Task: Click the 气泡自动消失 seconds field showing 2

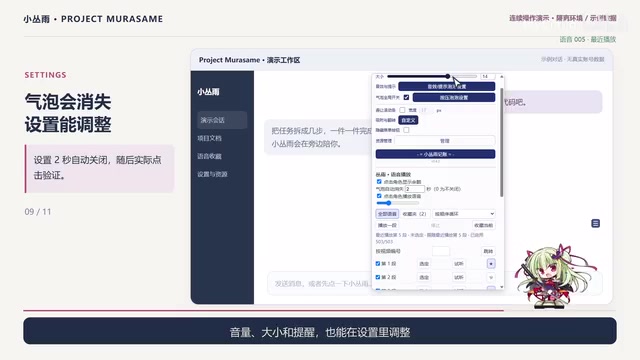Action: (x=414, y=189)
